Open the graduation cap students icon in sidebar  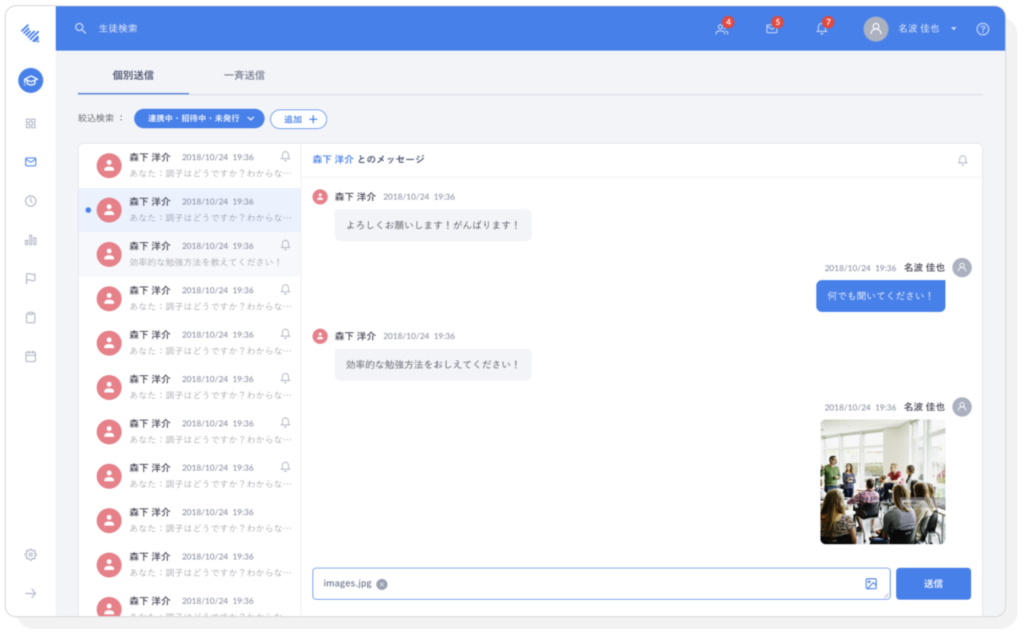pyautogui.click(x=30, y=81)
